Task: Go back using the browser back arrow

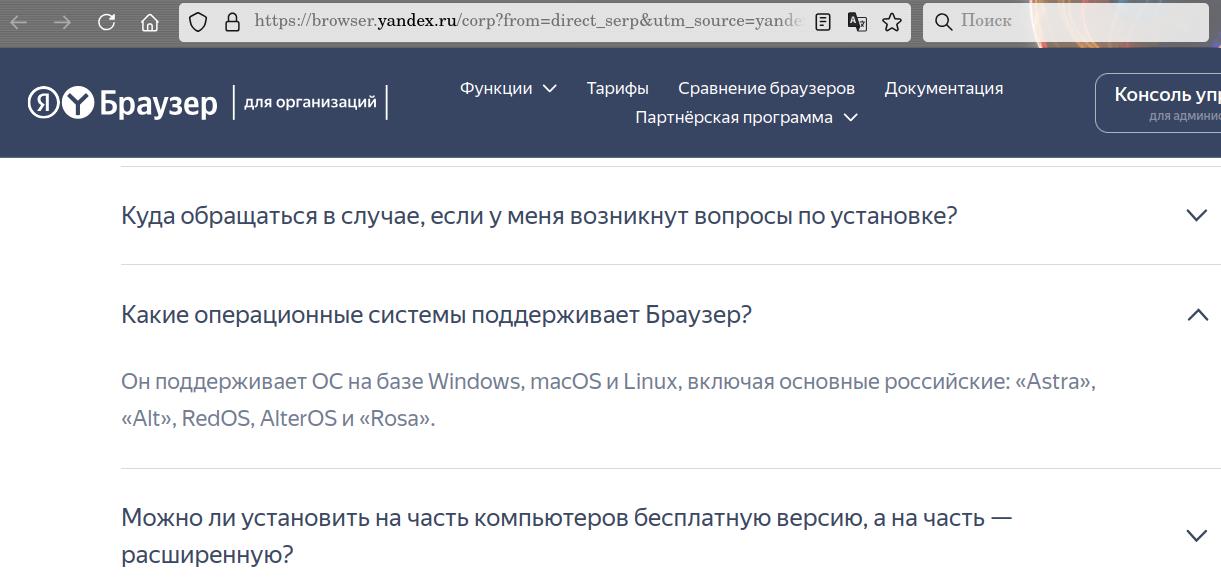Action: coord(19,22)
